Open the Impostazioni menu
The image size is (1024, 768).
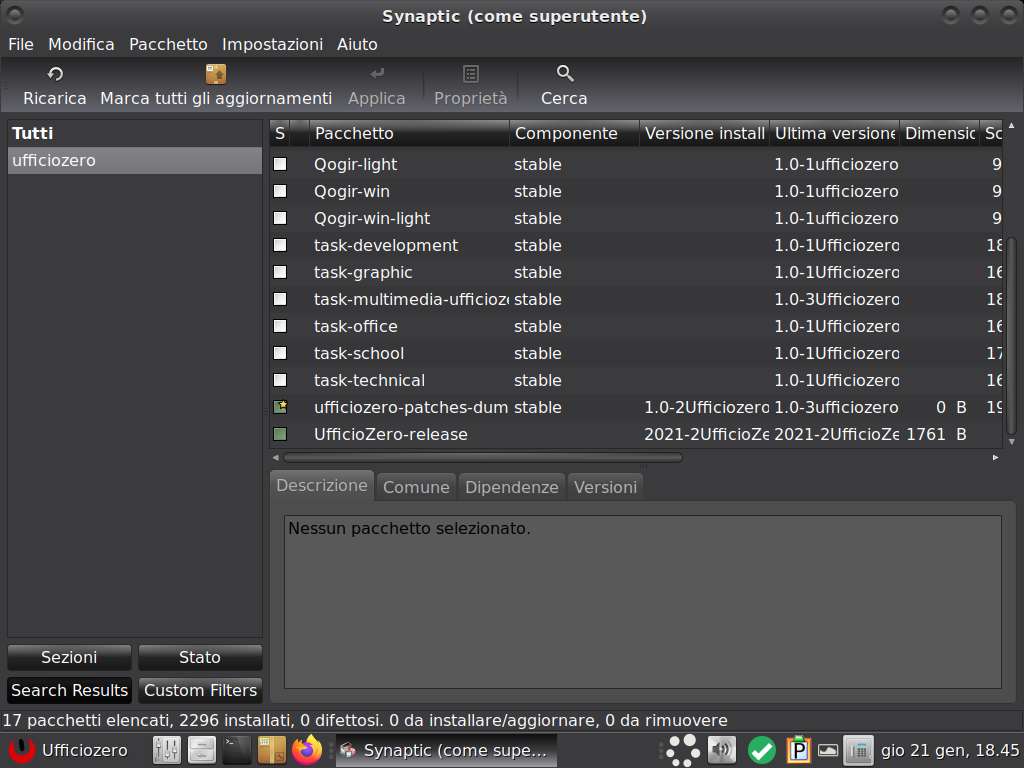pos(272,44)
